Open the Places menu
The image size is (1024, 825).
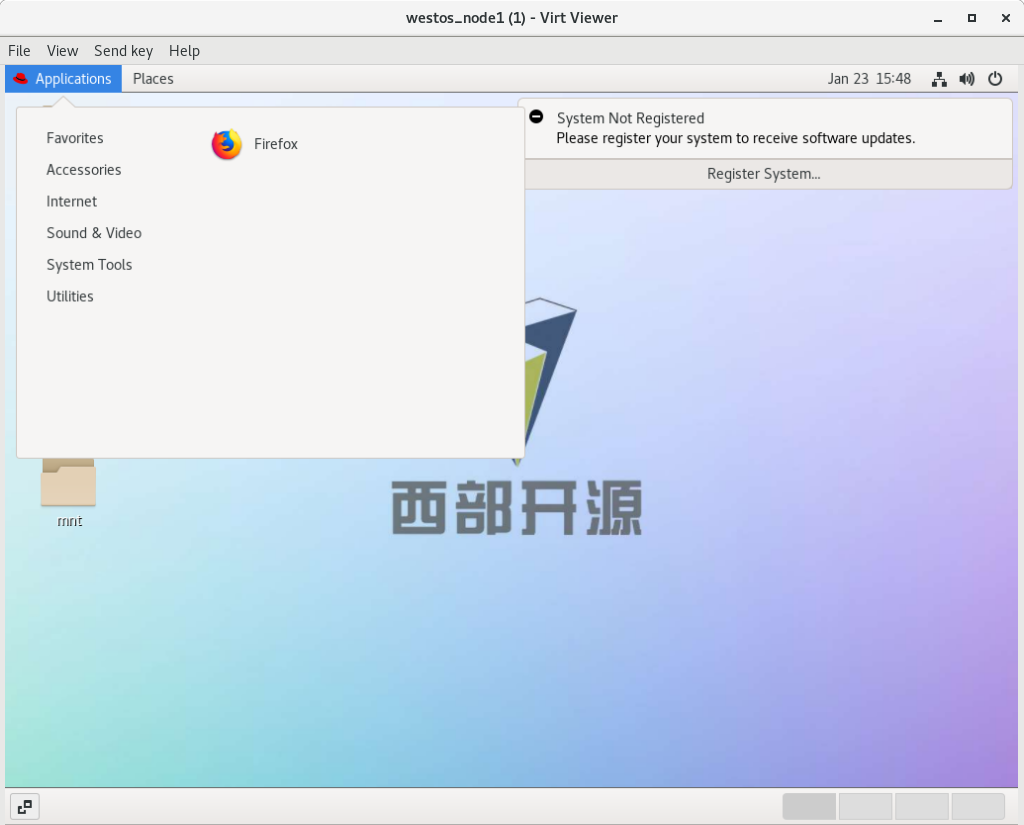(x=153, y=79)
